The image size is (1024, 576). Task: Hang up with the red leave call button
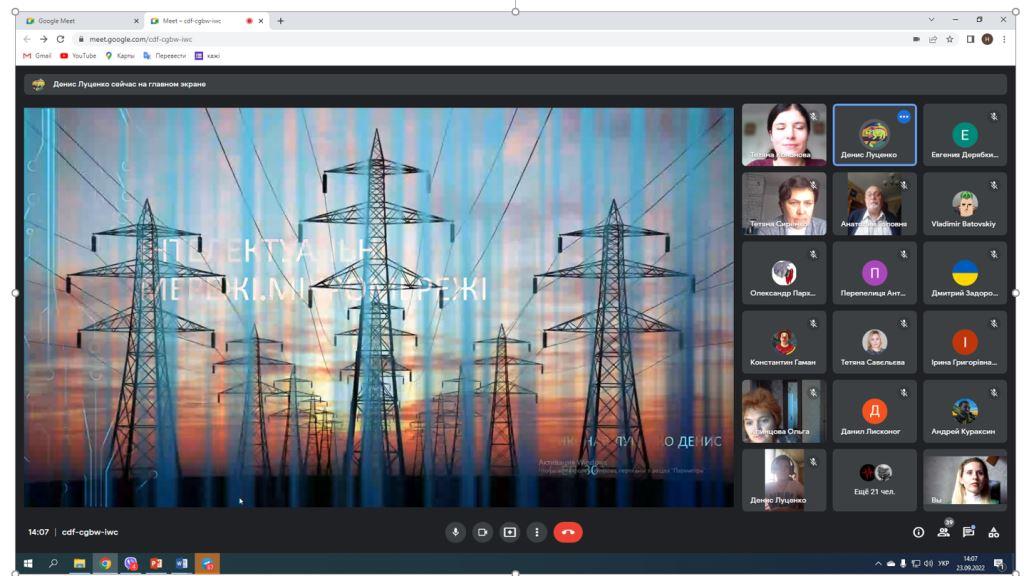click(568, 532)
